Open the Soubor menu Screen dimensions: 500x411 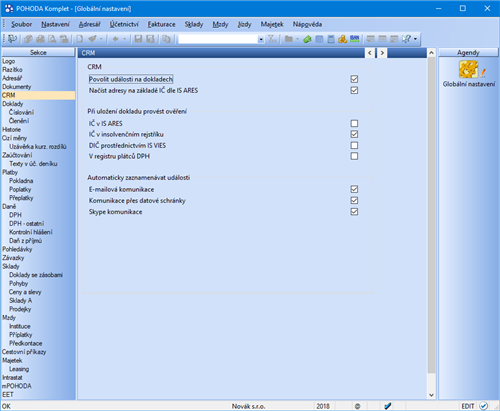pyautogui.click(x=21, y=24)
